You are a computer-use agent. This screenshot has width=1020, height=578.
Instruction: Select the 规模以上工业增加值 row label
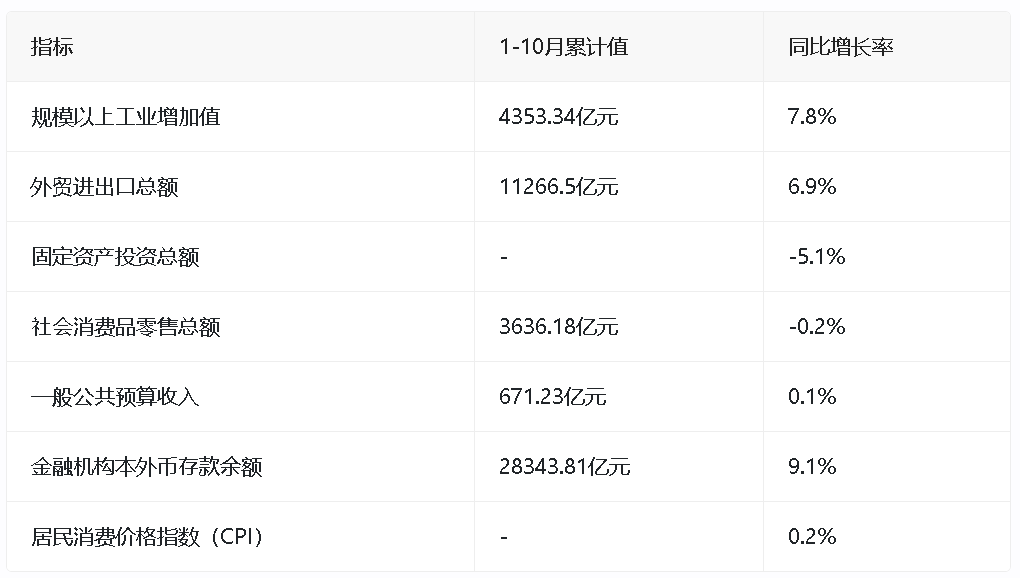[126, 117]
